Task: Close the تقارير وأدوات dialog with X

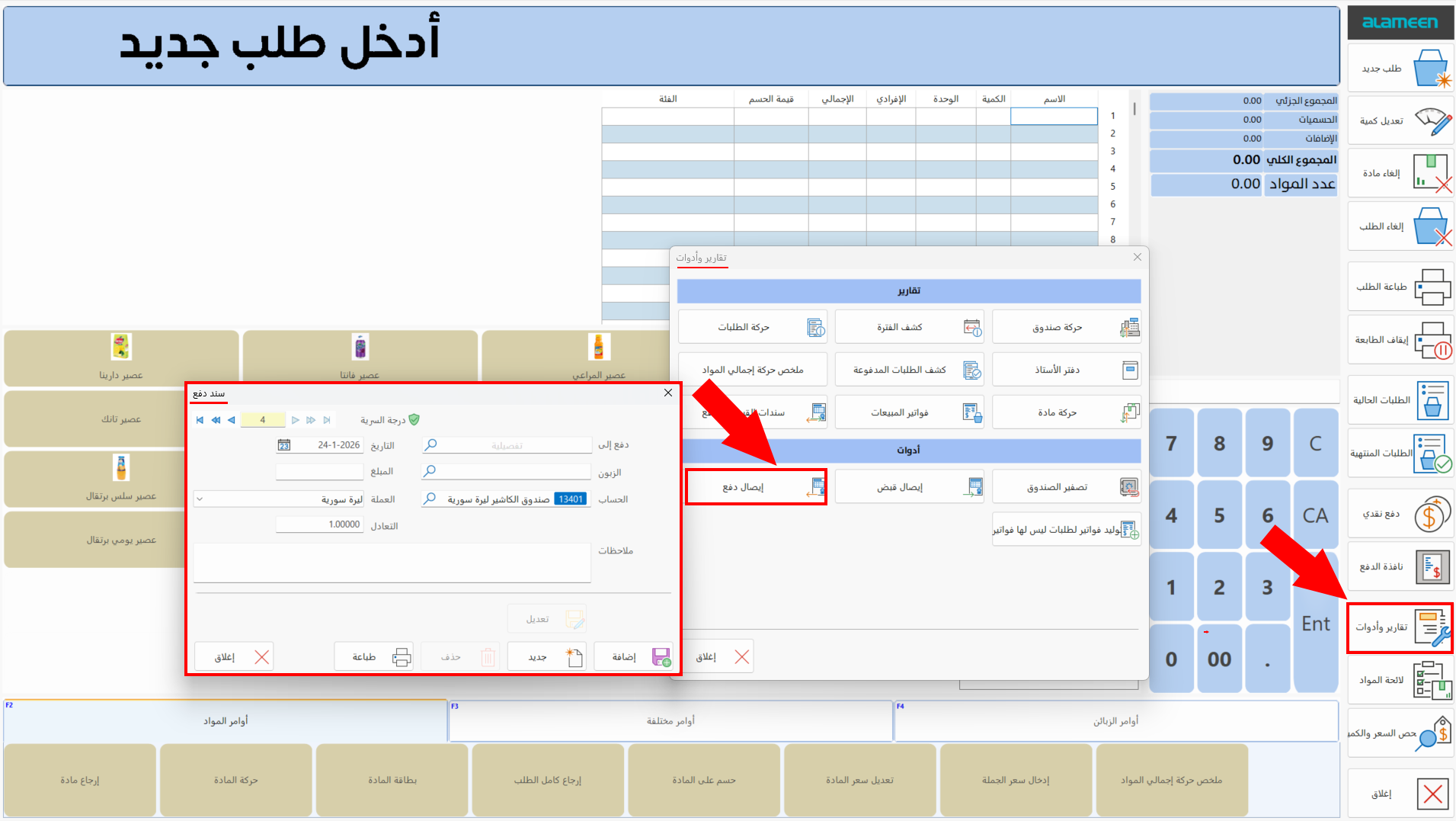Action: (1138, 257)
